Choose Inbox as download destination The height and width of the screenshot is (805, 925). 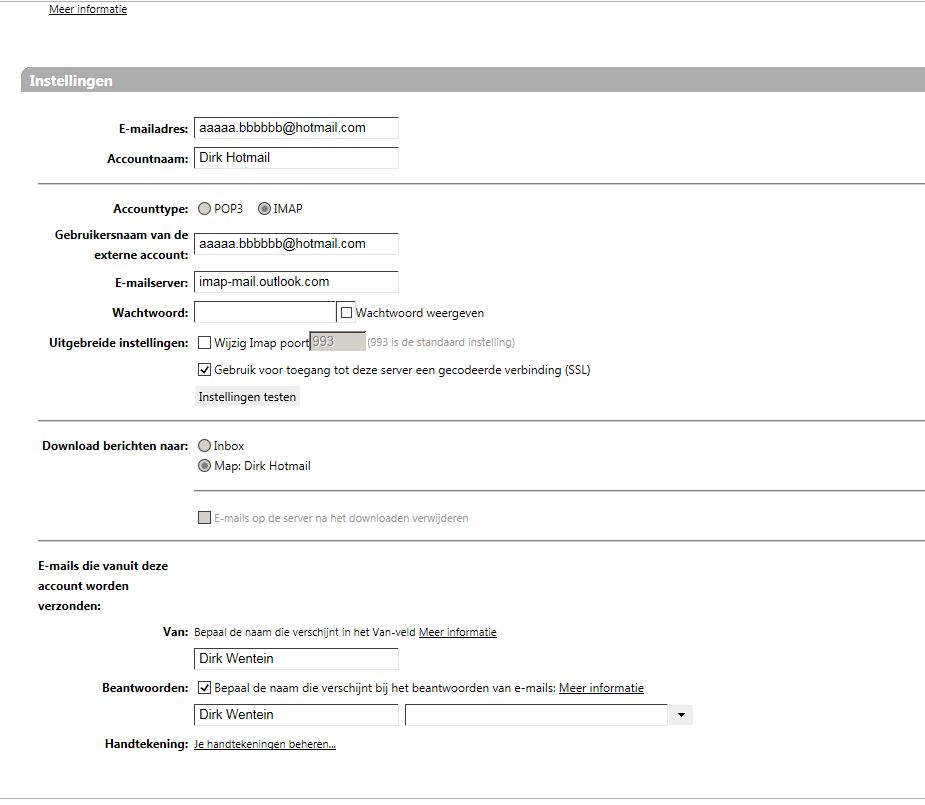coord(204,446)
